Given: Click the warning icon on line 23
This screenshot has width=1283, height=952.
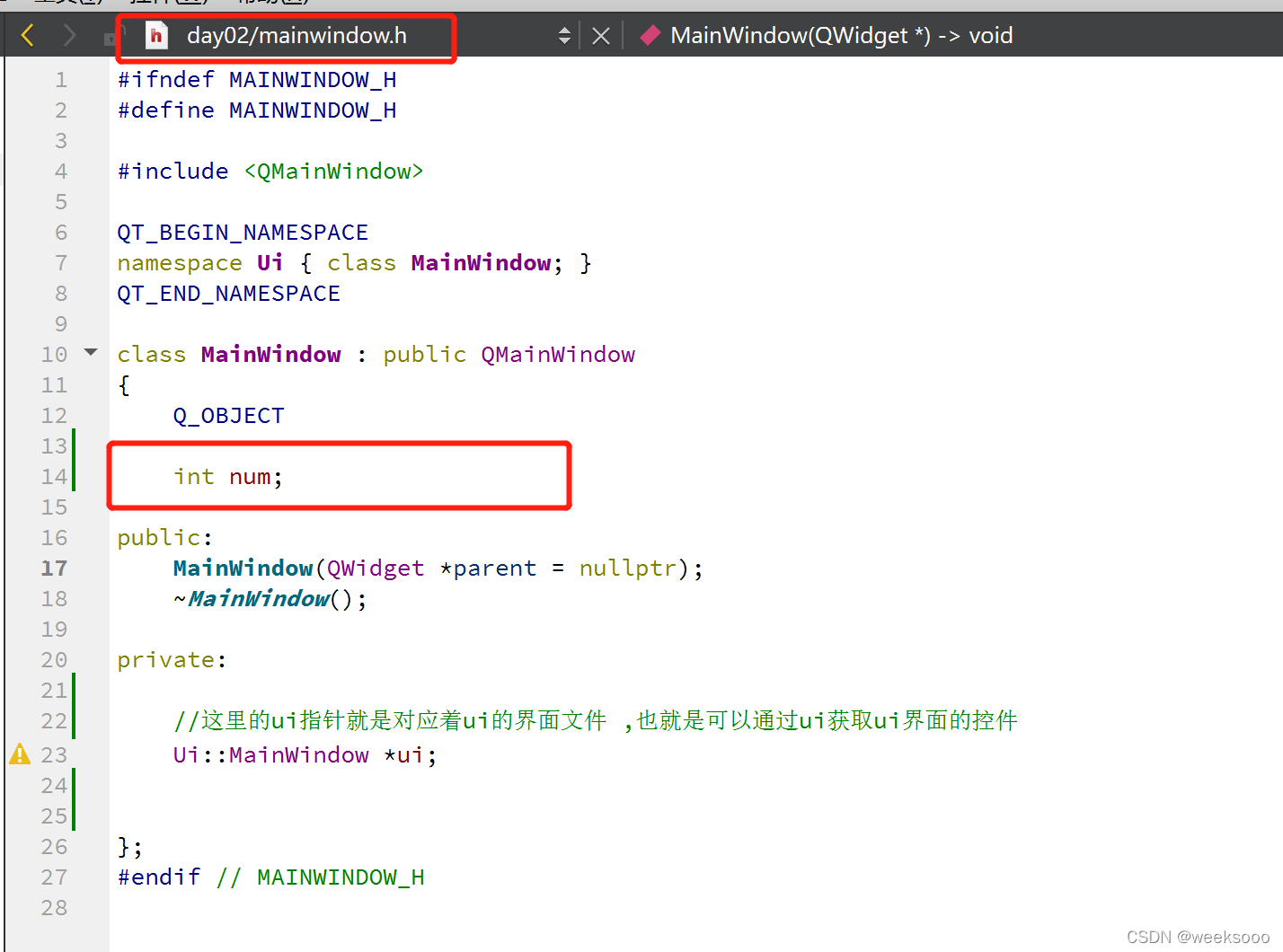Looking at the screenshot, I should (x=20, y=754).
